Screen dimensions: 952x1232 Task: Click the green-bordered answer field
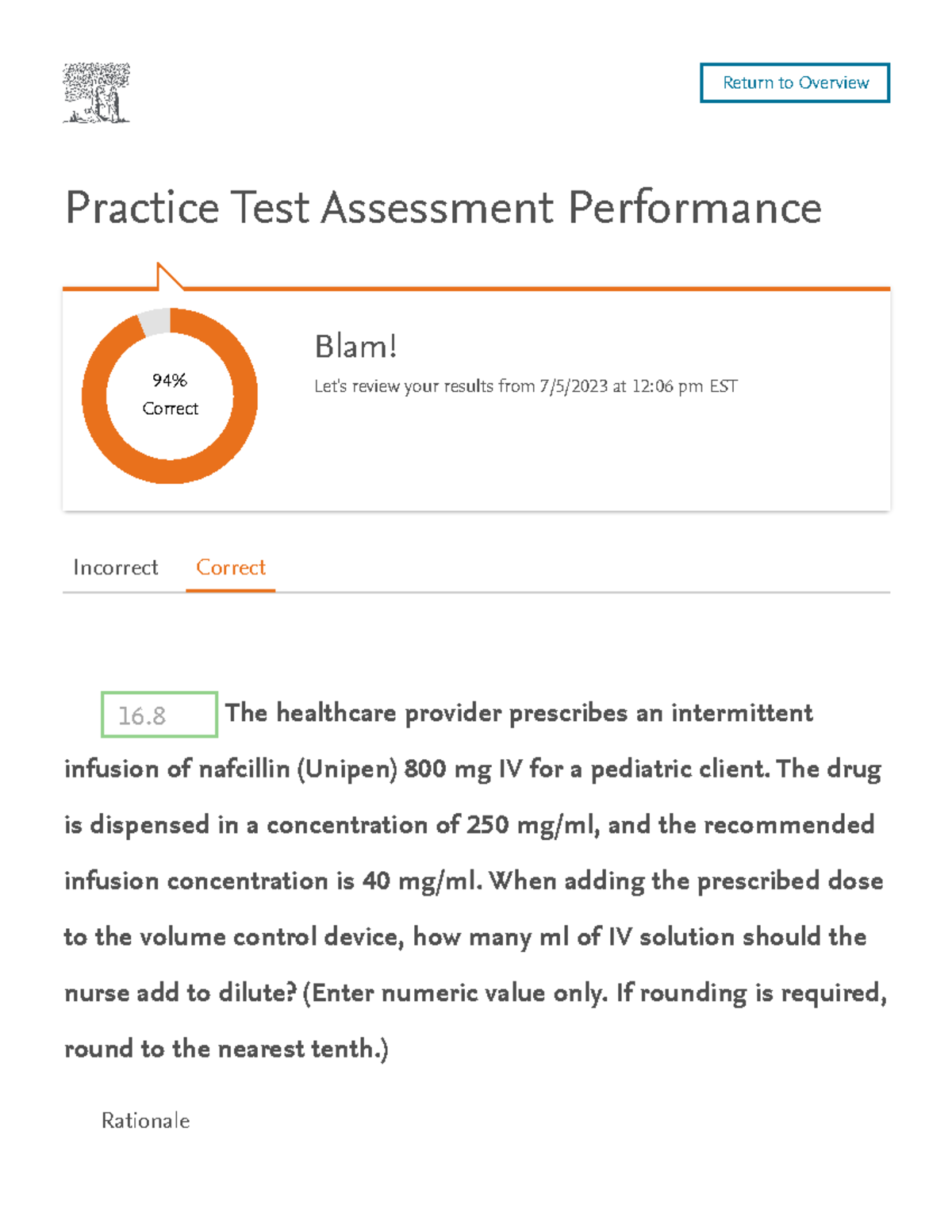coord(159,713)
